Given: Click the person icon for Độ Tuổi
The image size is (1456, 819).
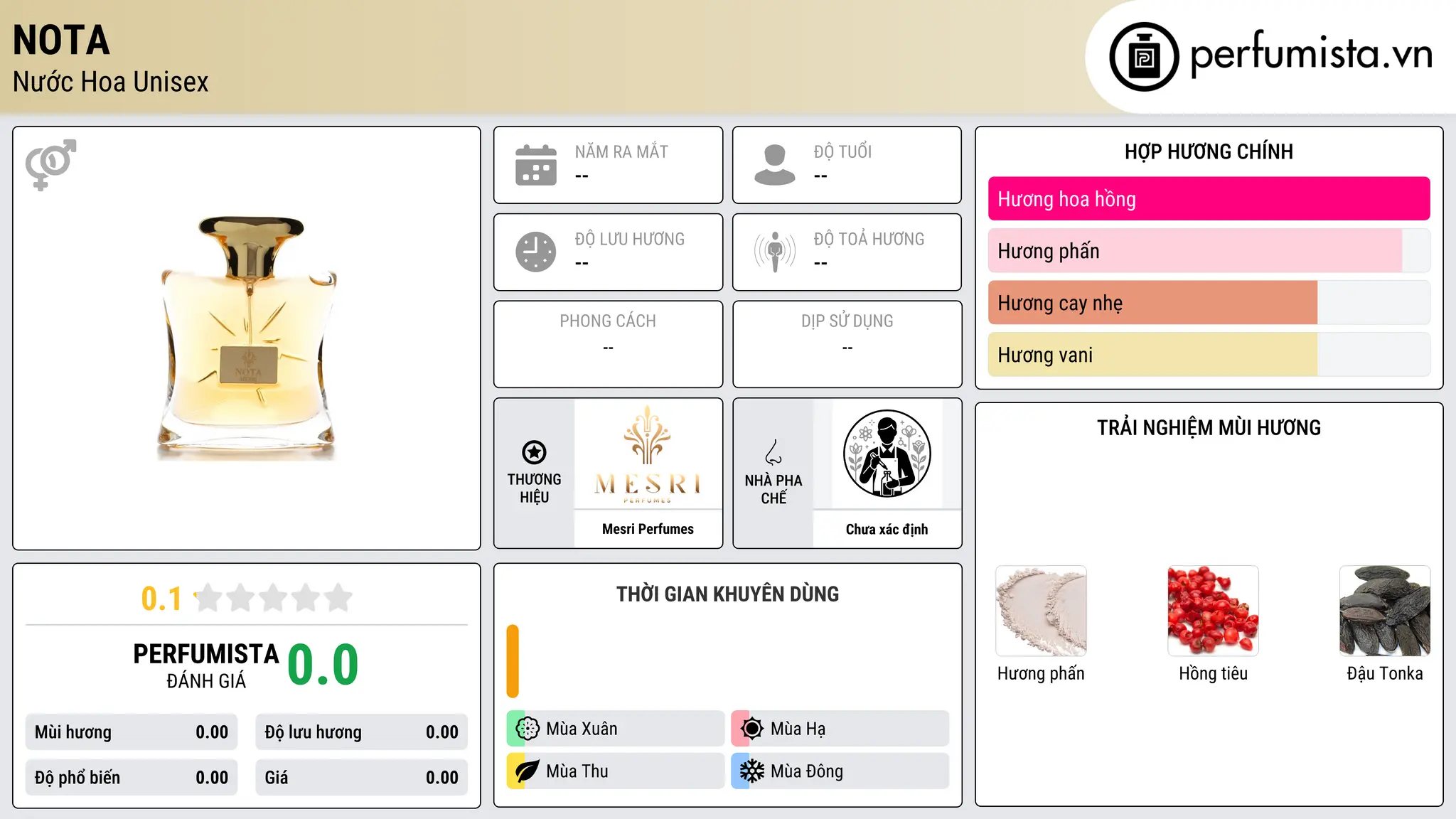Looking at the screenshot, I should (x=775, y=165).
